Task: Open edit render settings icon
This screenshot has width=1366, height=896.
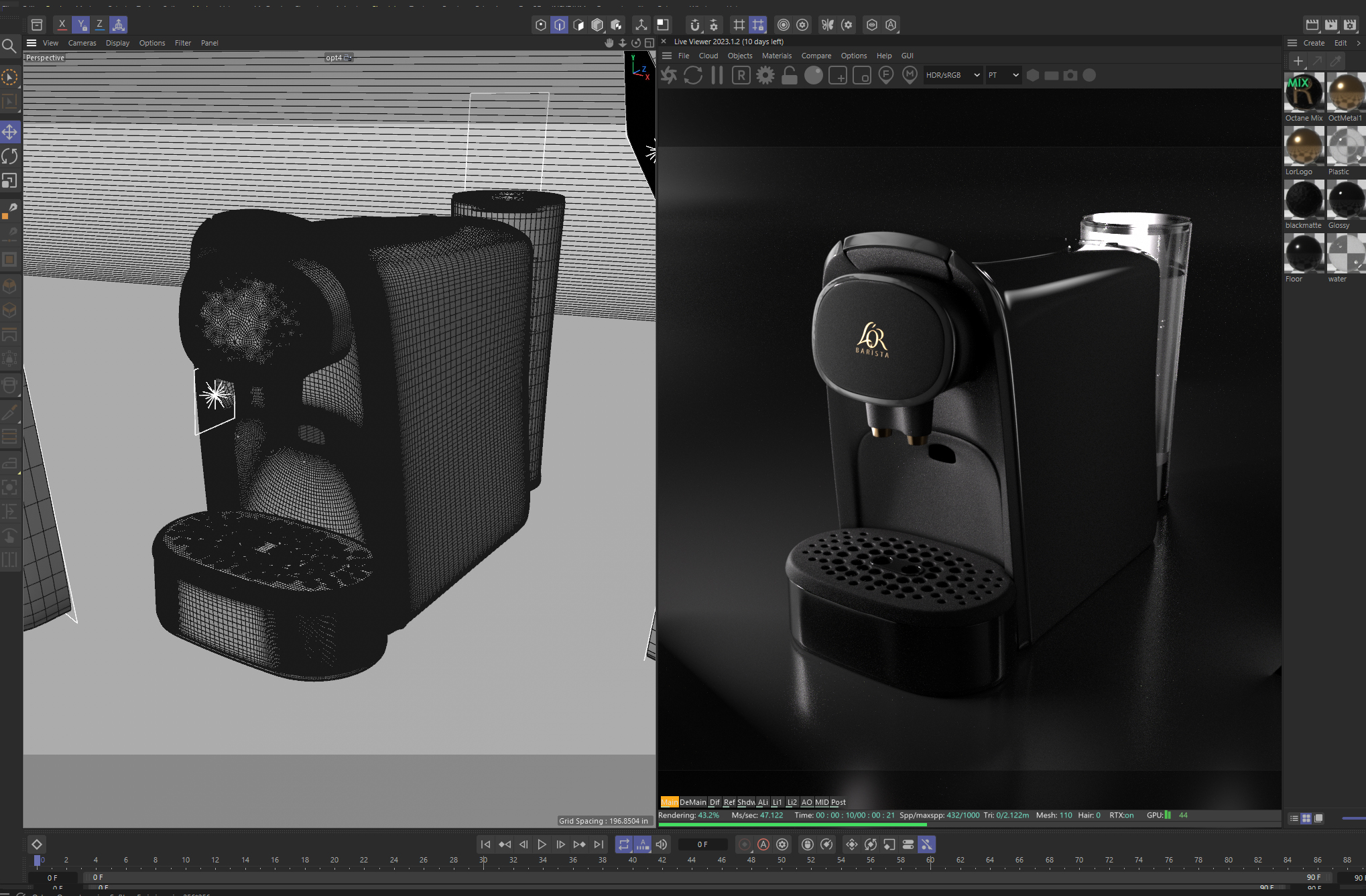Action: [1350, 25]
